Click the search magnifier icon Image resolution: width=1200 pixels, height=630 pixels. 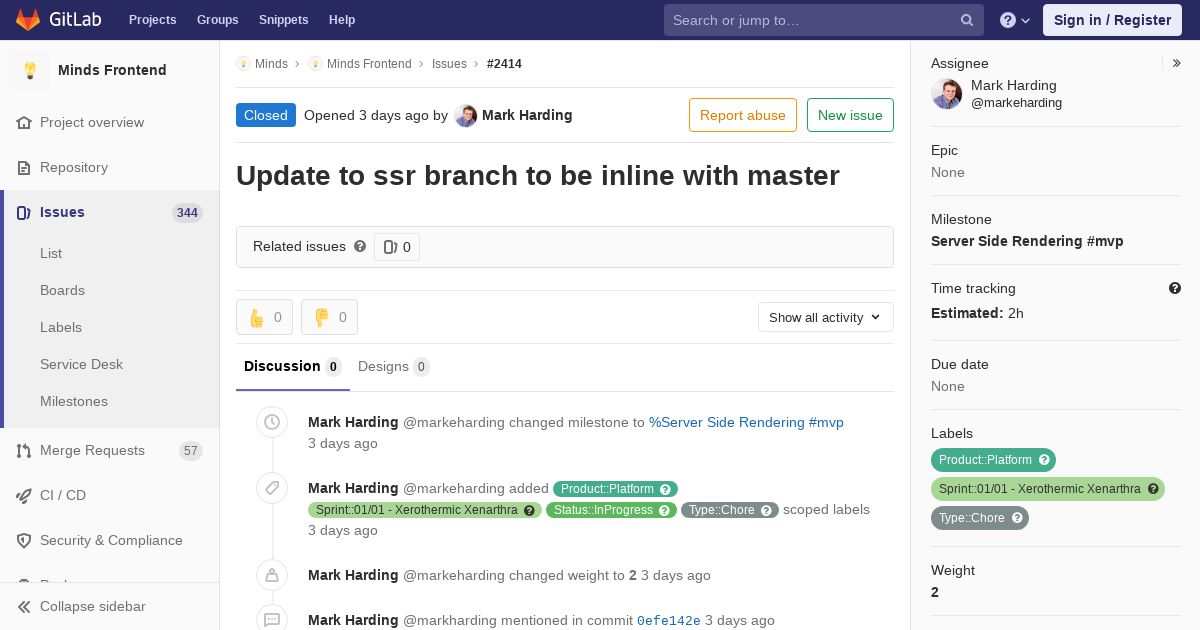point(967,20)
